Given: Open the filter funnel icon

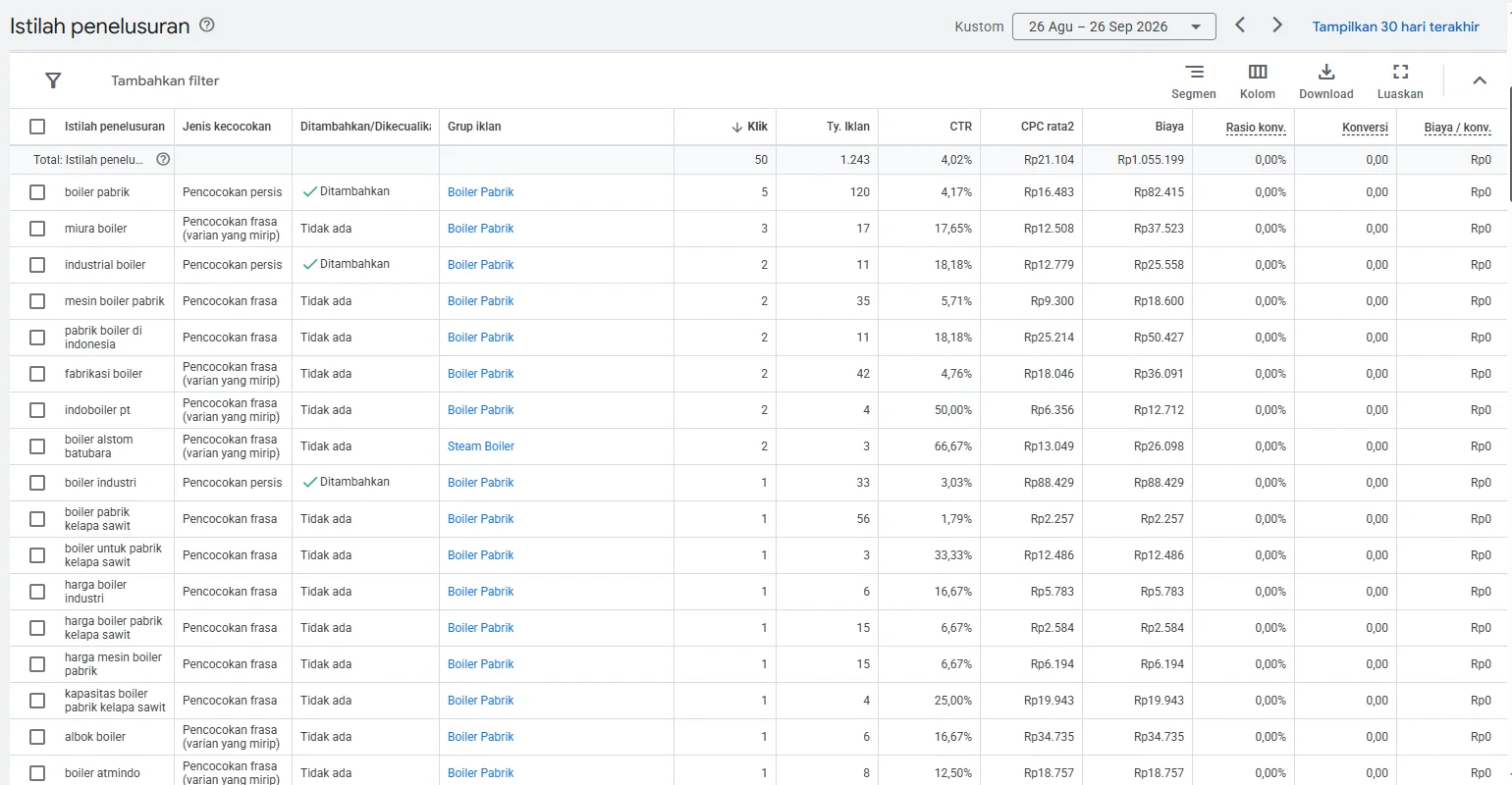Looking at the screenshot, I should click(x=54, y=80).
